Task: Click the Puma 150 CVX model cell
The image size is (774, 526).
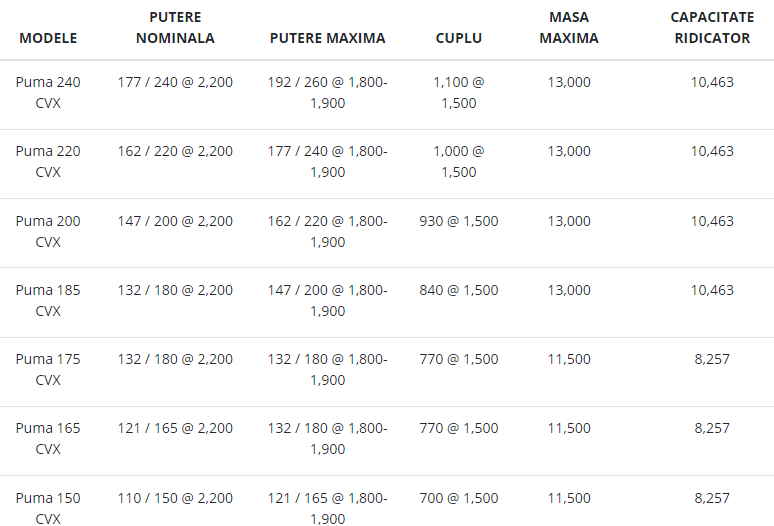Action: click(48, 508)
